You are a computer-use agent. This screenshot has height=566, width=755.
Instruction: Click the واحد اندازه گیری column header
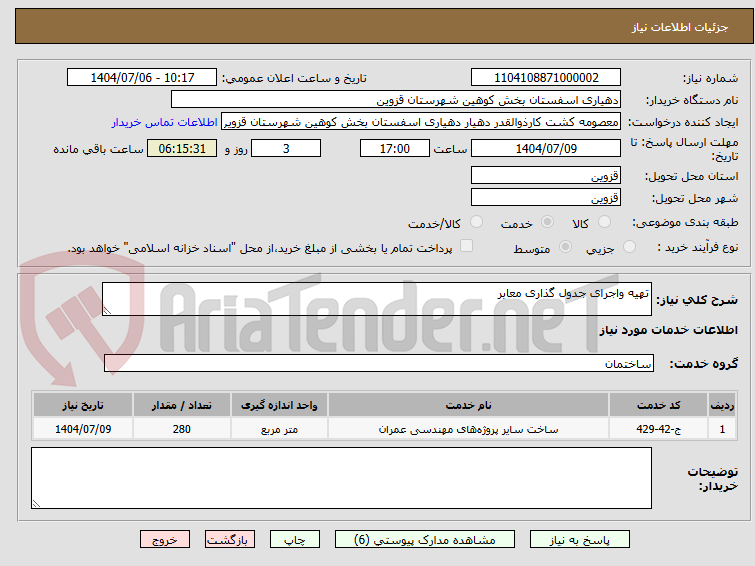pyautogui.click(x=279, y=405)
